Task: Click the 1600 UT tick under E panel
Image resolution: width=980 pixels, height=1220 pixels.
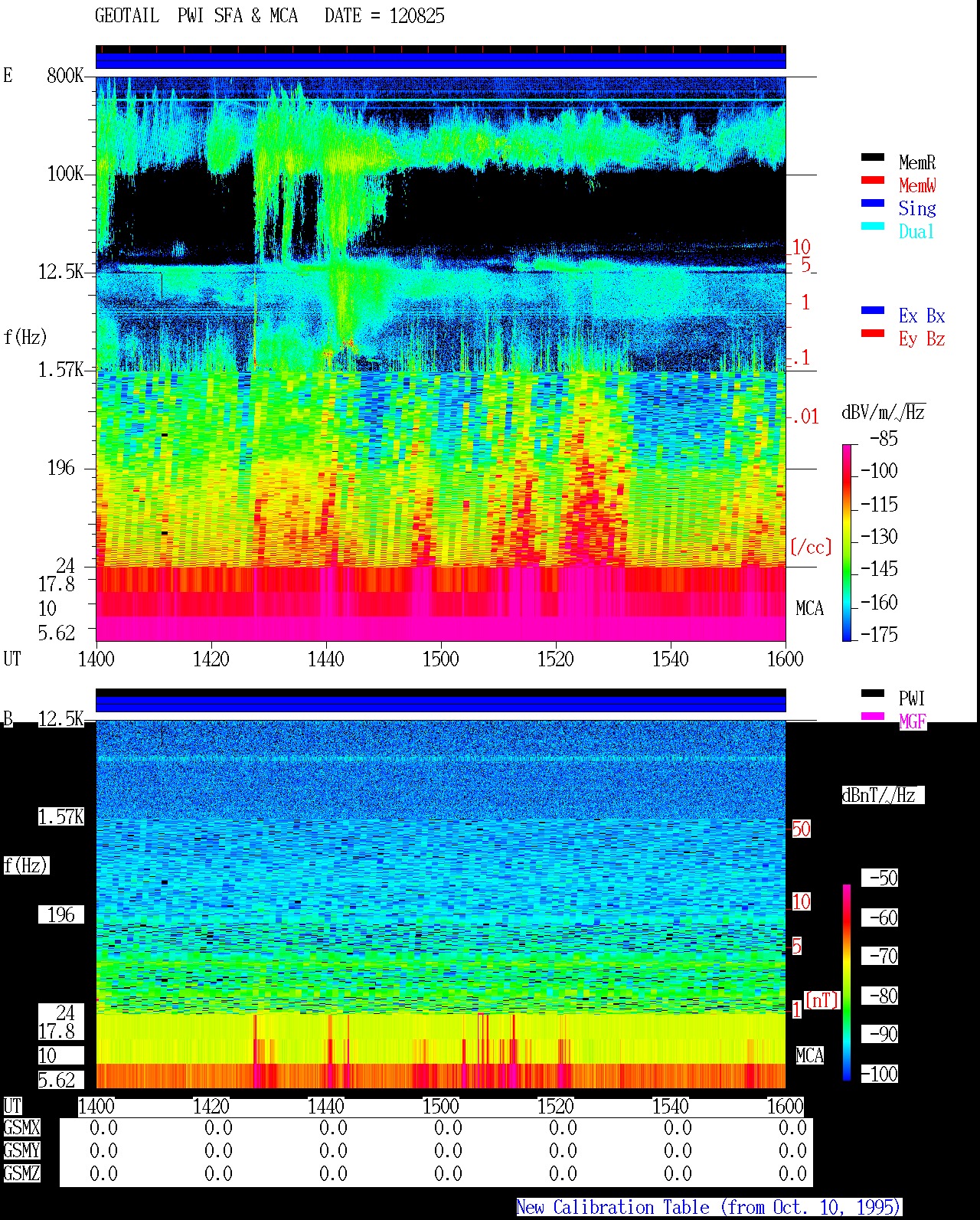Action: [785, 659]
